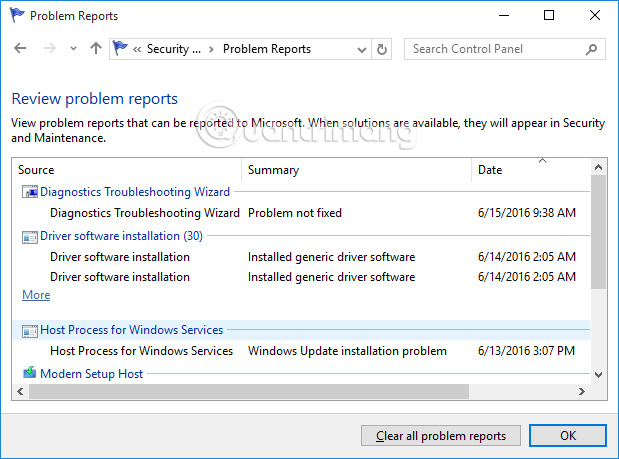The width and height of the screenshot is (619, 459).
Task: Go up one level with up arrow
Action: [96, 49]
